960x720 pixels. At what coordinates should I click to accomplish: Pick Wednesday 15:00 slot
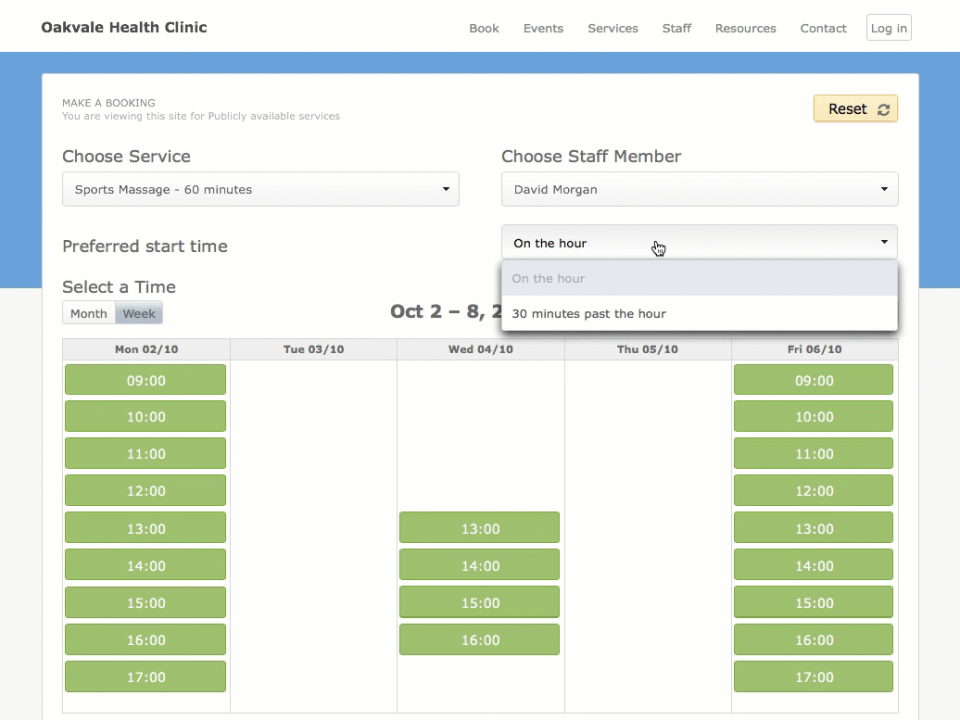479,602
